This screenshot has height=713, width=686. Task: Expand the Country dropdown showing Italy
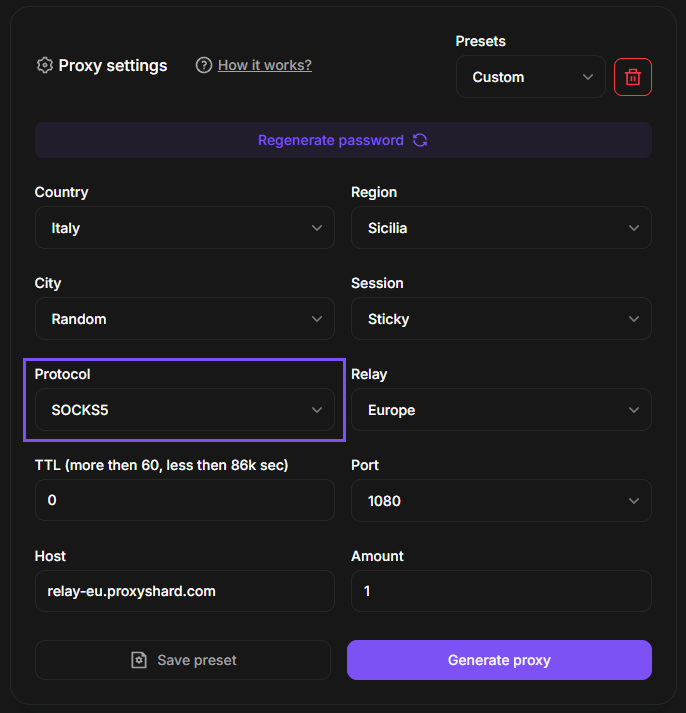tap(184, 228)
